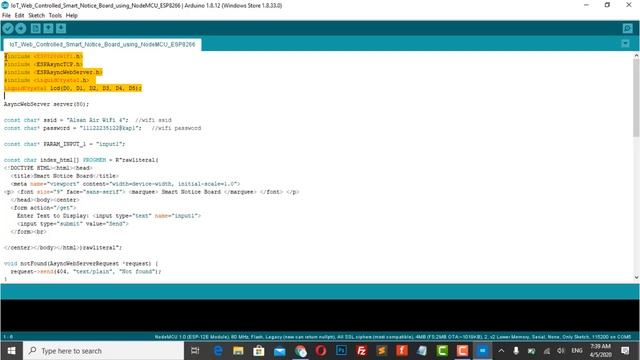Click the index_html PROGMEM declaration line
The width and height of the screenshot is (640, 360).
pyautogui.click(x=81, y=160)
